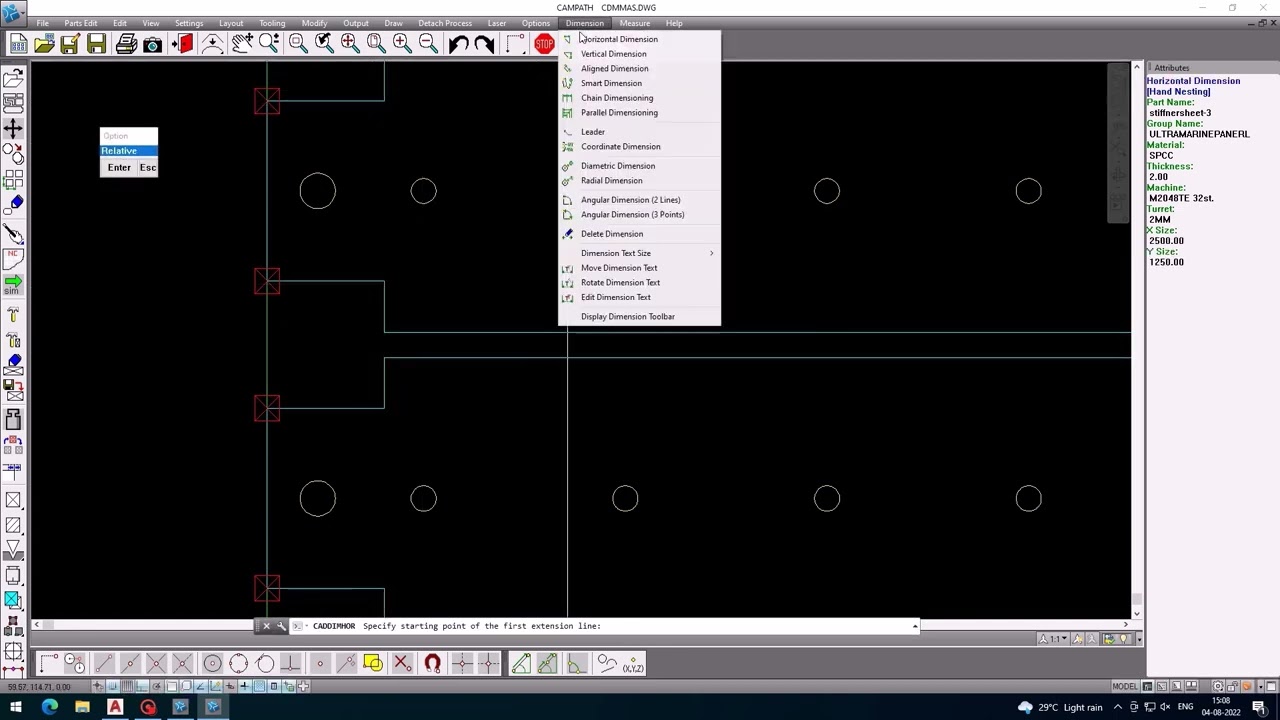
Task: Open the File menu
Action: pos(43,23)
